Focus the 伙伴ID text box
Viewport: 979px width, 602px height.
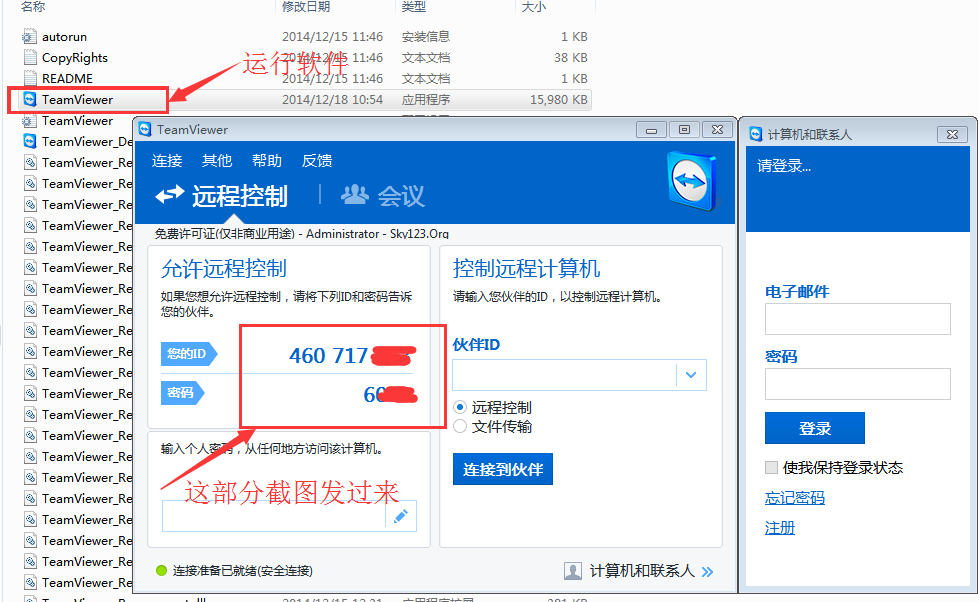point(564,375)
